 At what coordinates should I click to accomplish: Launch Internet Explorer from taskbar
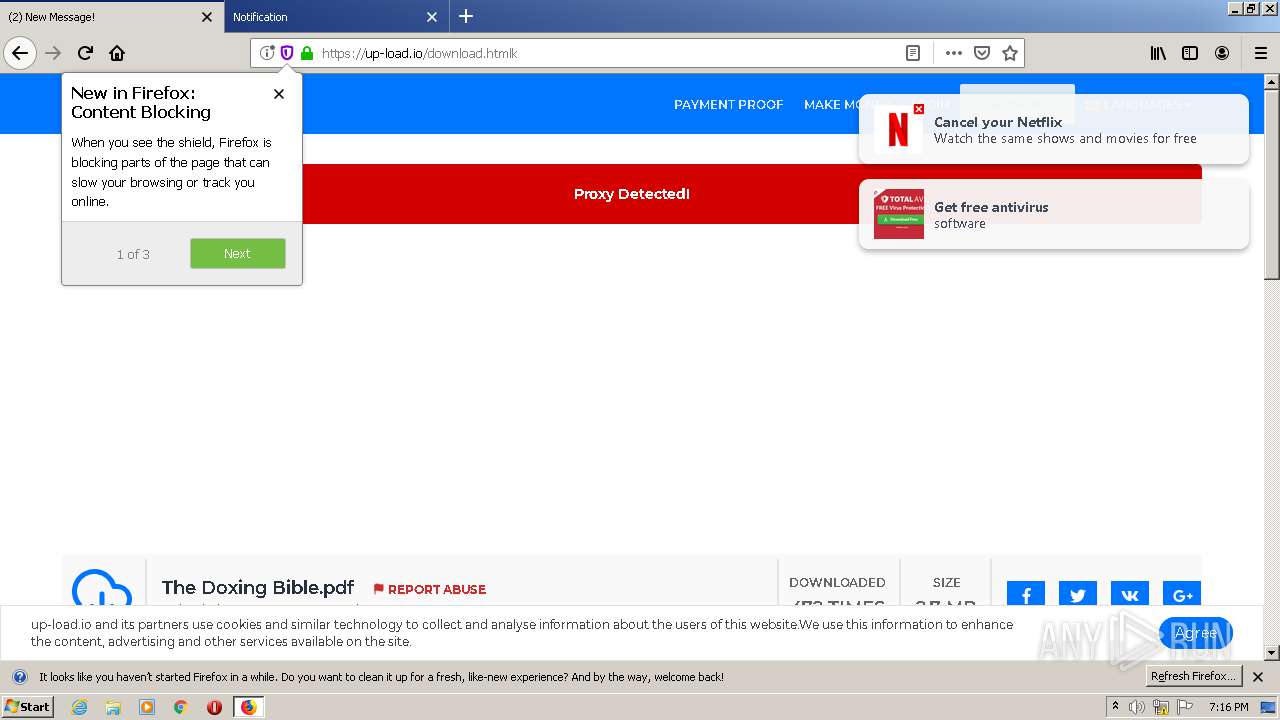pos(79,707)
